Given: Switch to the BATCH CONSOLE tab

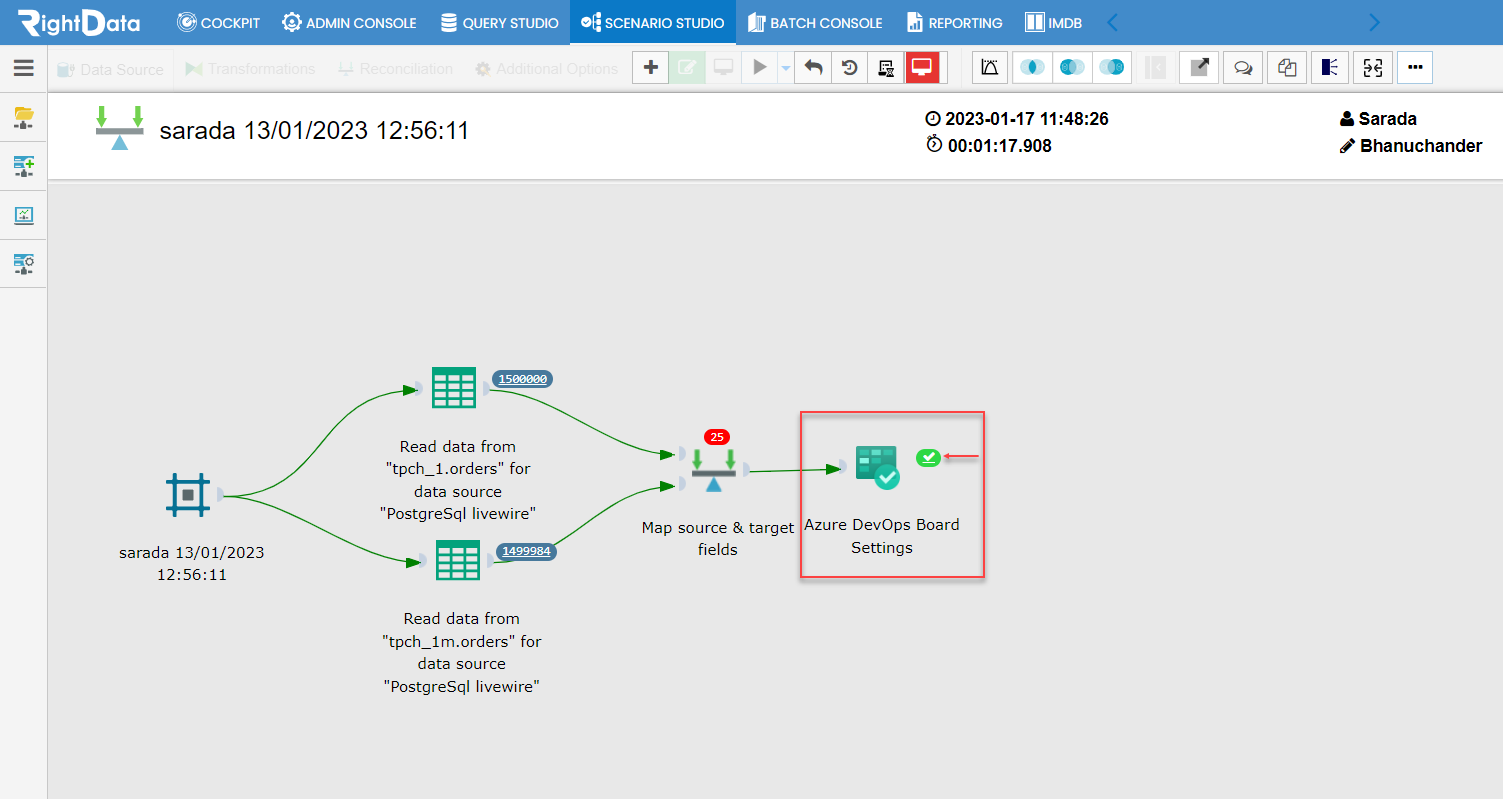Looking at the screenshot, I should (815, 22).
